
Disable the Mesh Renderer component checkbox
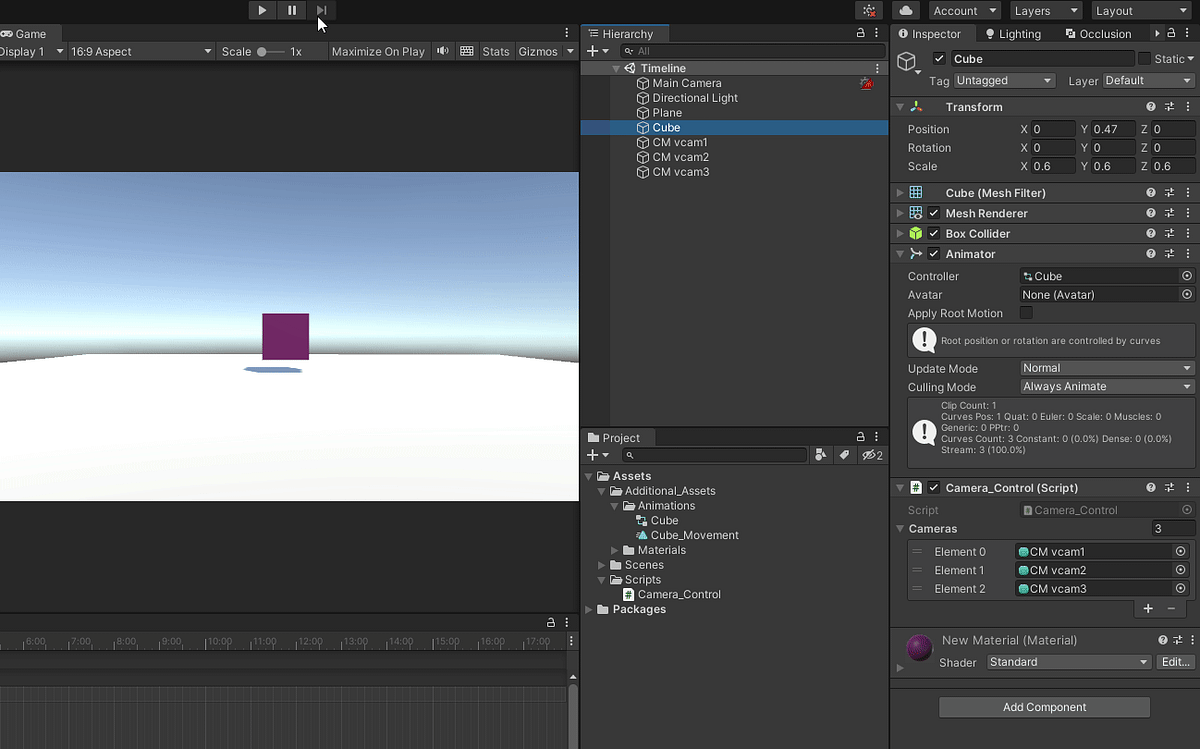(x=933, y=212)
